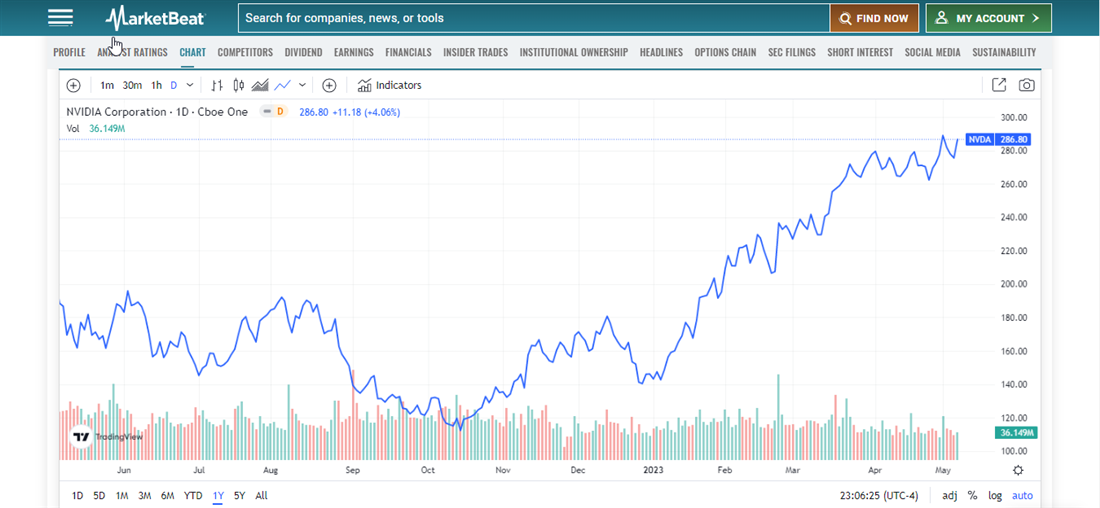The height and width of the screenshot is (508, 1100).
Task: Toggle percent scale mode
Action: [x=972, y=495]
